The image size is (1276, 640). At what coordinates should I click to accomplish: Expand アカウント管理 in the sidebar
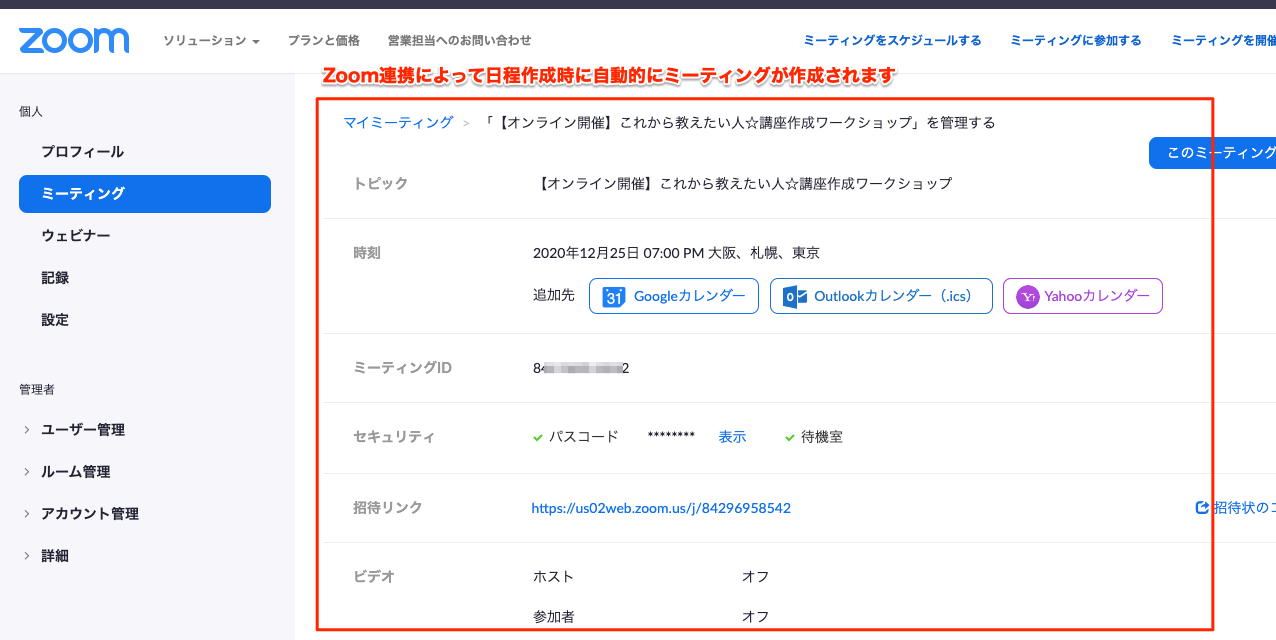pyautogui.click(x=81, y=514)
